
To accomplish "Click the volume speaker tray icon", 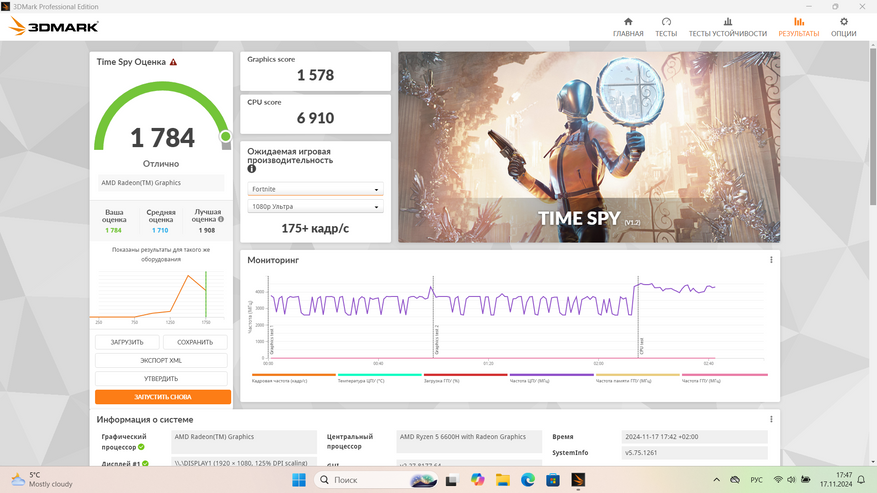I will click(x=791, y=480).
